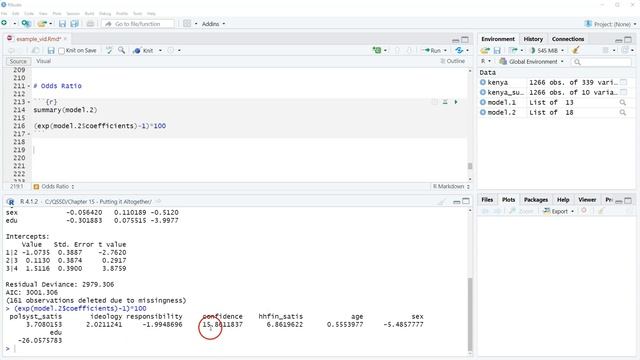Click the summary(model.2) code line

tap(65, 110)
